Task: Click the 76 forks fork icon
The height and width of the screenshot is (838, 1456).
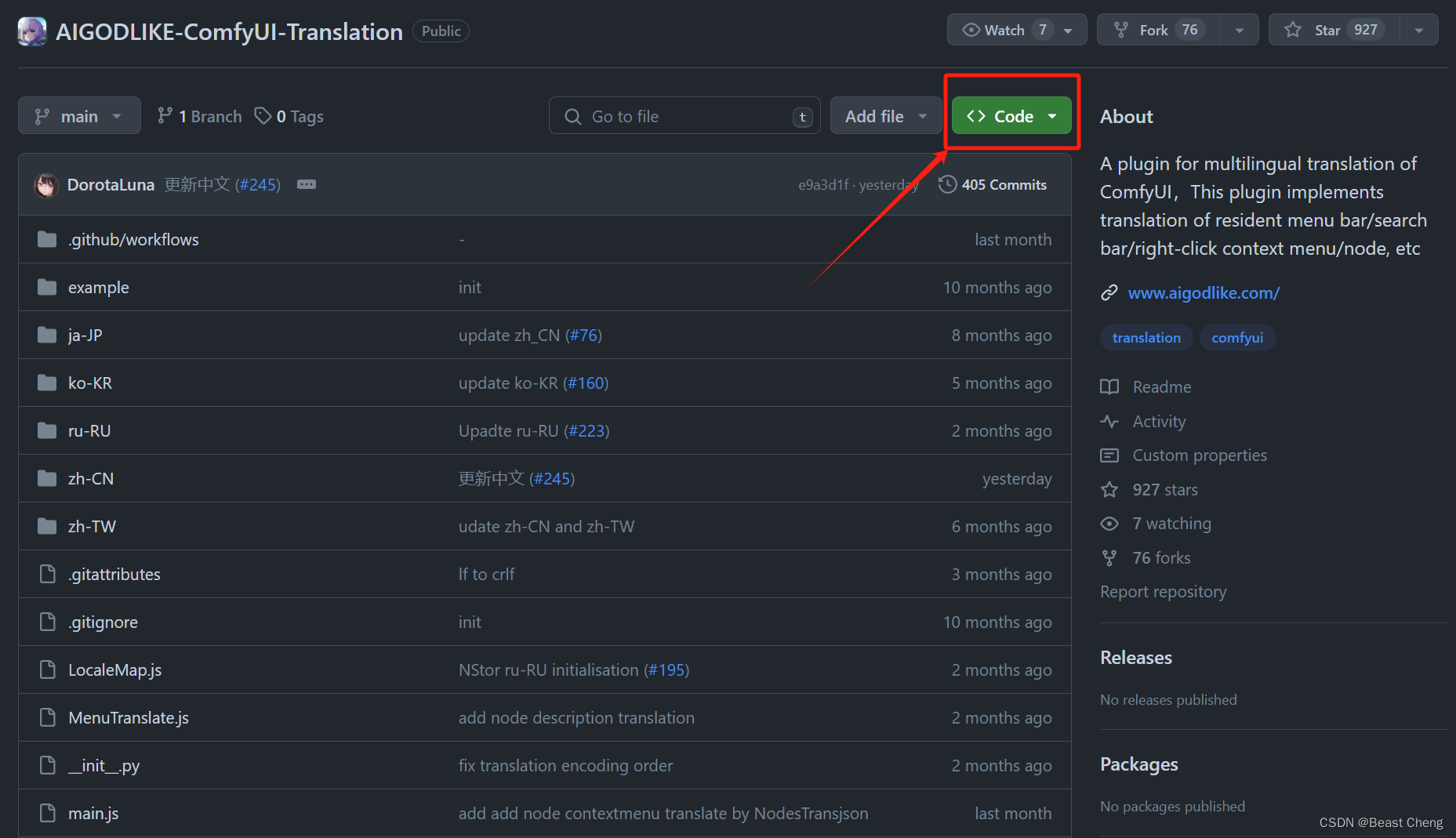Action: [1109, 558]
